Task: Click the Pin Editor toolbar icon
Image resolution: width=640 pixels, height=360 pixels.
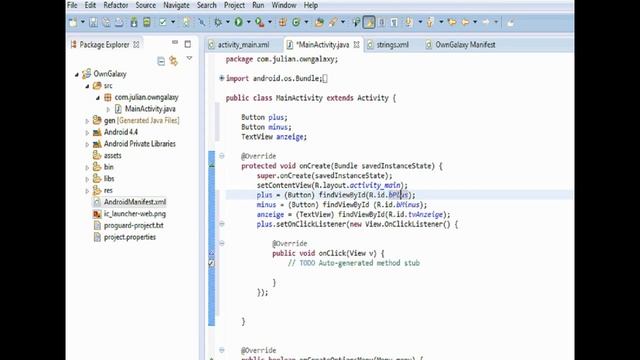Action: pos(511,22)
